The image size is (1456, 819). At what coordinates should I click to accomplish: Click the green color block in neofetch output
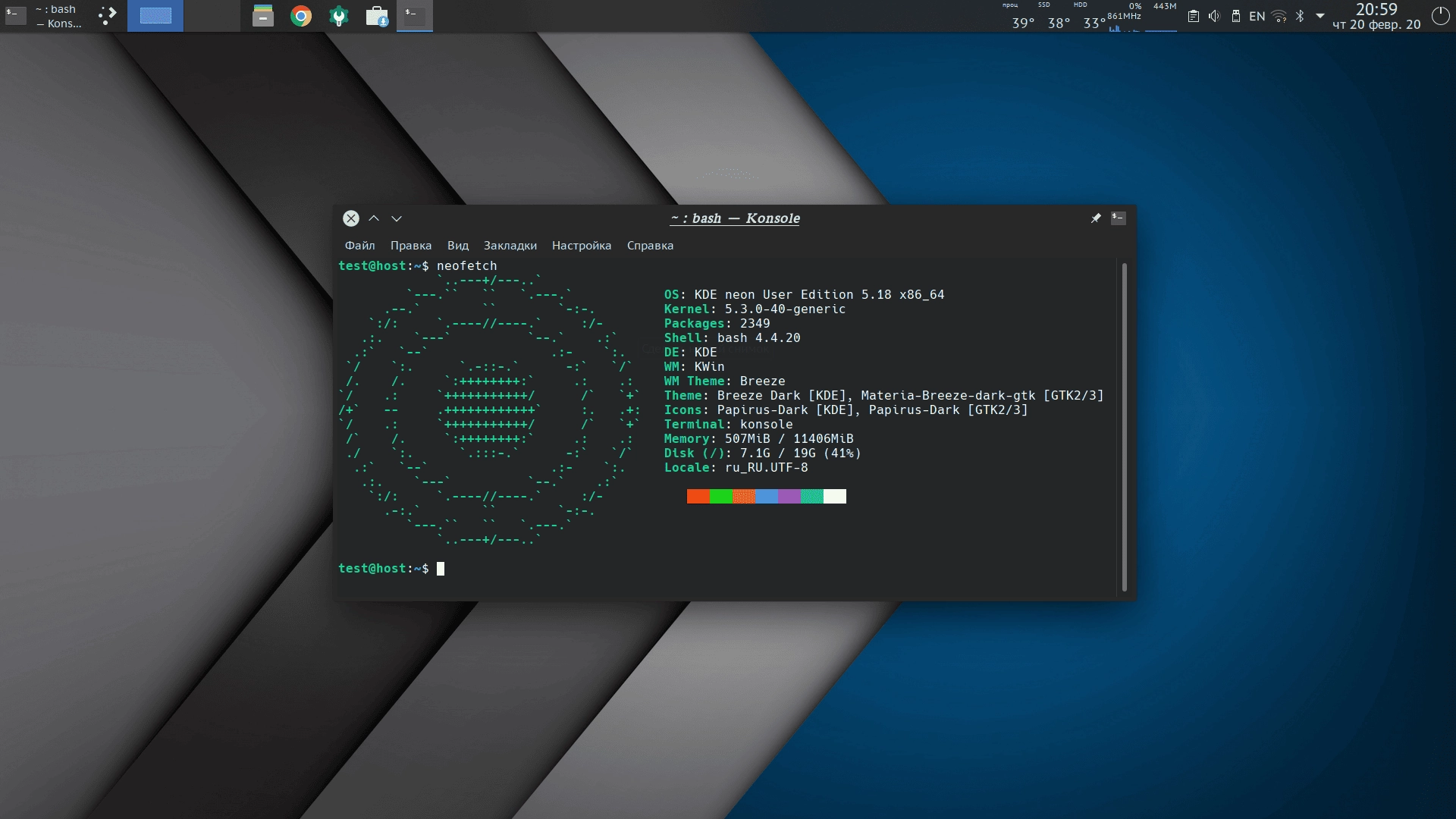[x=721, y=497]
